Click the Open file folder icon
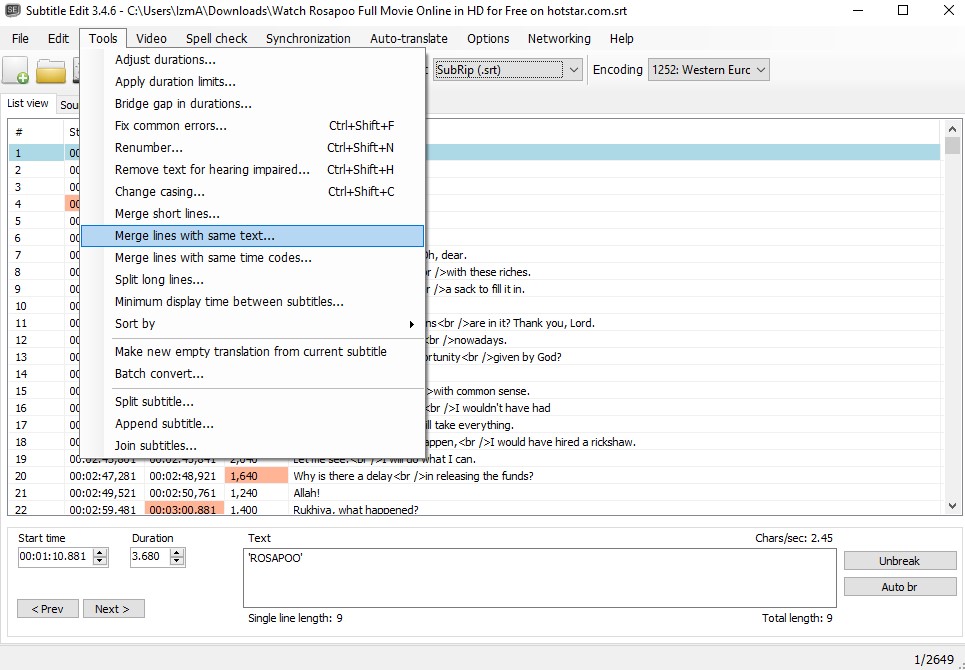This screenshot has height=670, width=965. click(x=51, y=71)
